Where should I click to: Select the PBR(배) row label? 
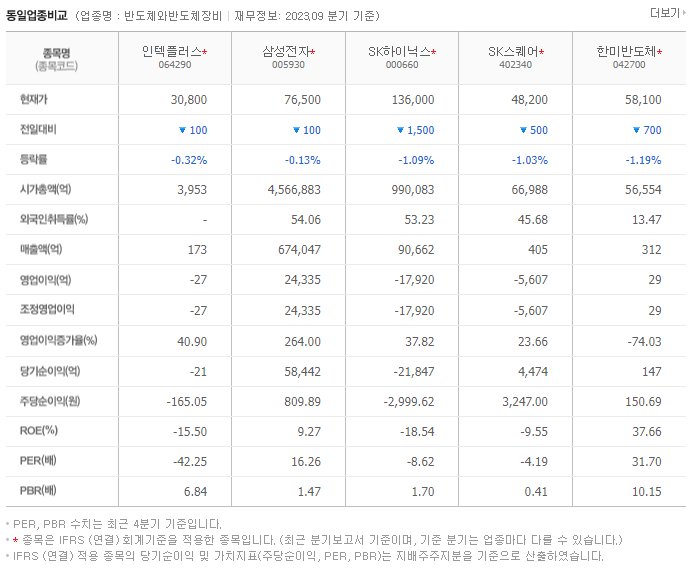click(x=38, y=491)
